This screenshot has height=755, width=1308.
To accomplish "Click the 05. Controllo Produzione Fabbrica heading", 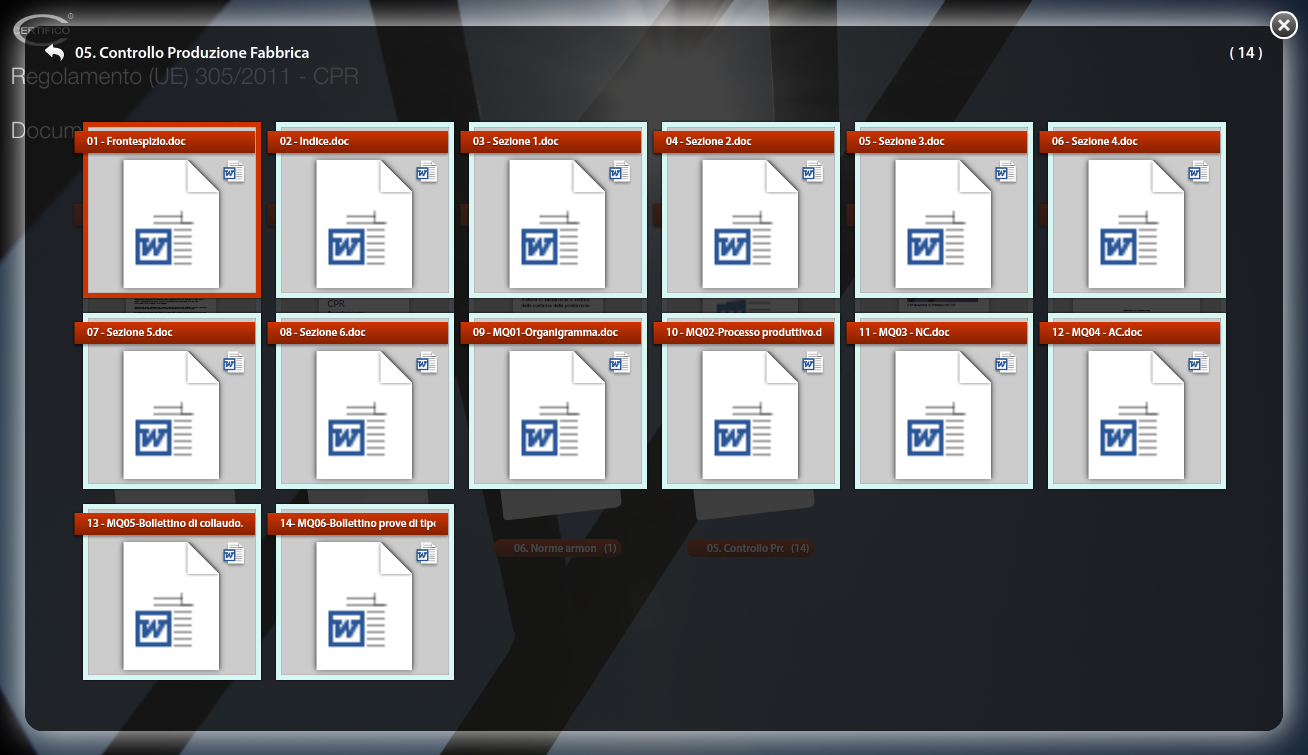I will [x=192, y=53].
